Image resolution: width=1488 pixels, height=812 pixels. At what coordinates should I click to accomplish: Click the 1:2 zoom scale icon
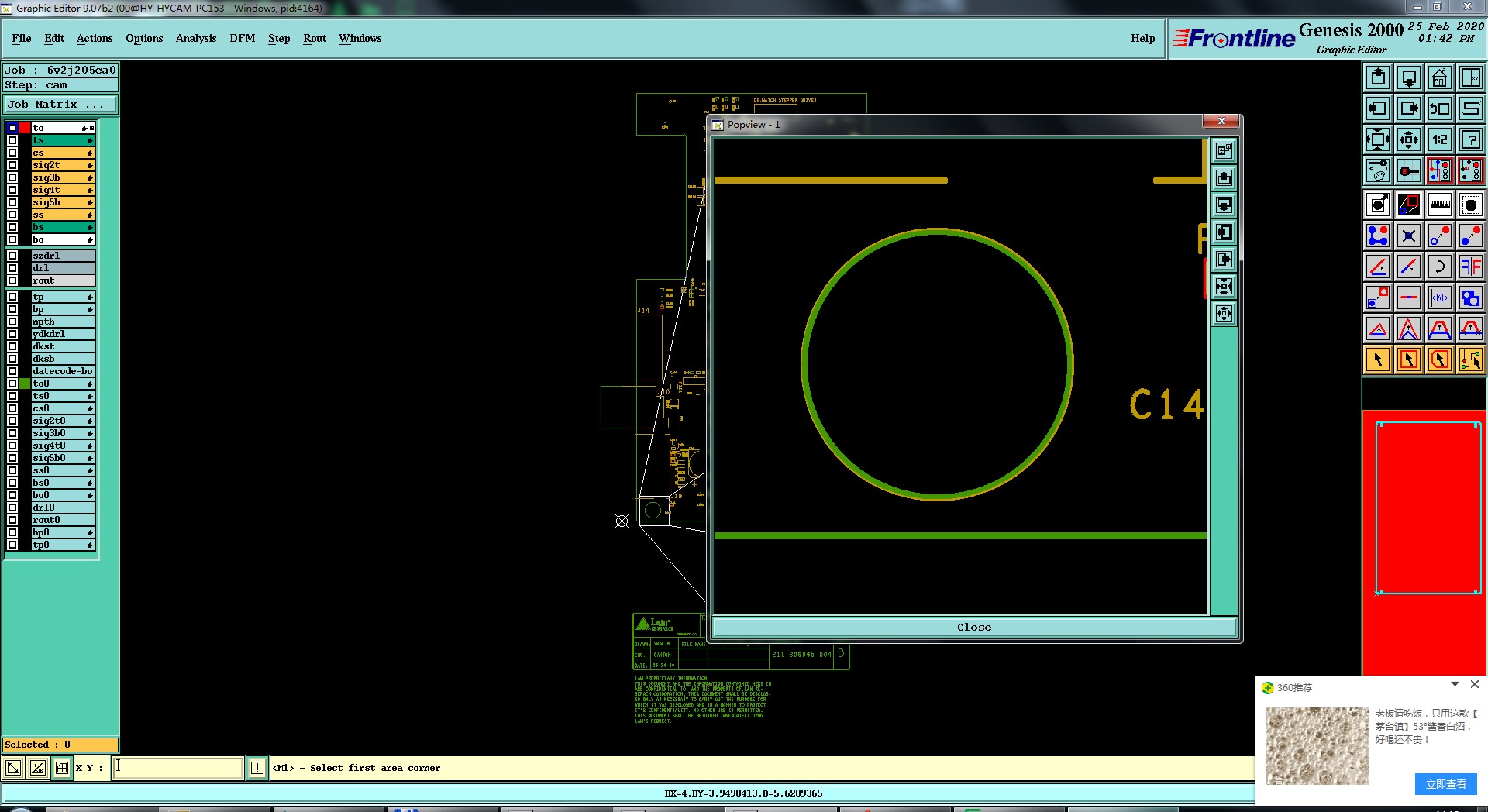[1439, 139]
